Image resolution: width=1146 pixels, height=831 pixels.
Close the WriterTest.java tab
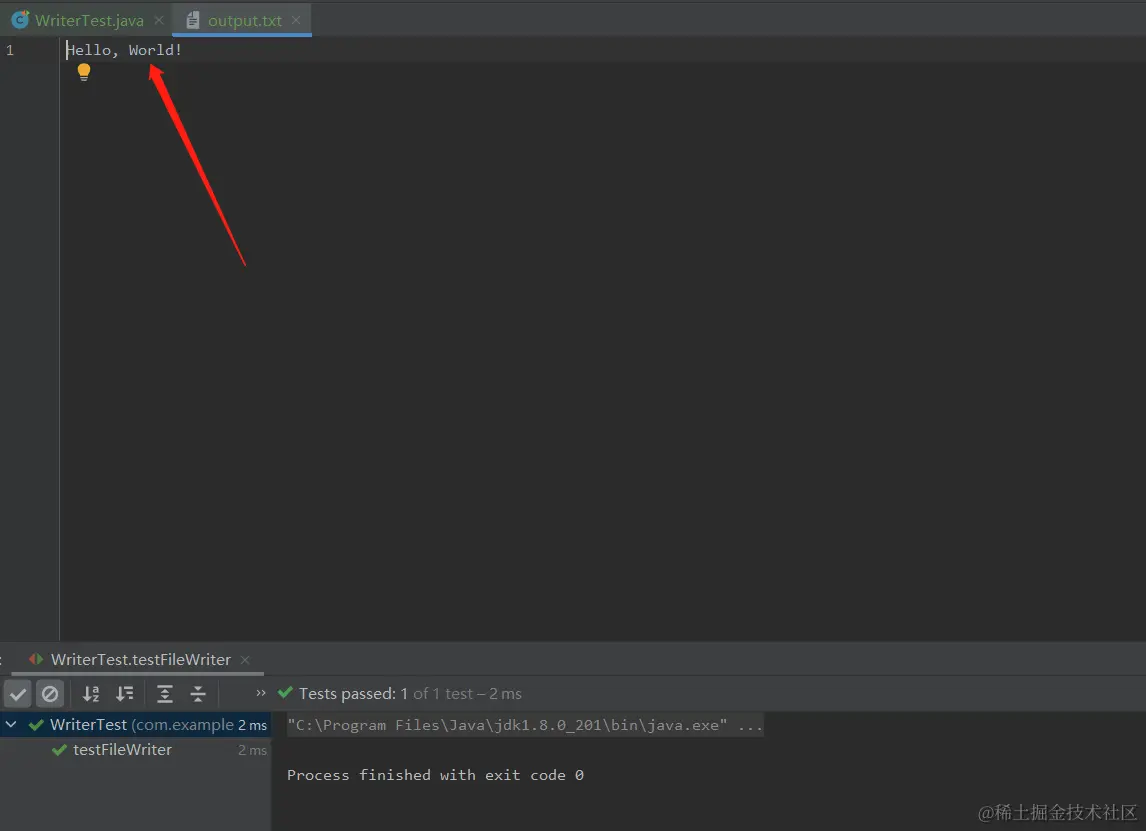click(159, 20)
